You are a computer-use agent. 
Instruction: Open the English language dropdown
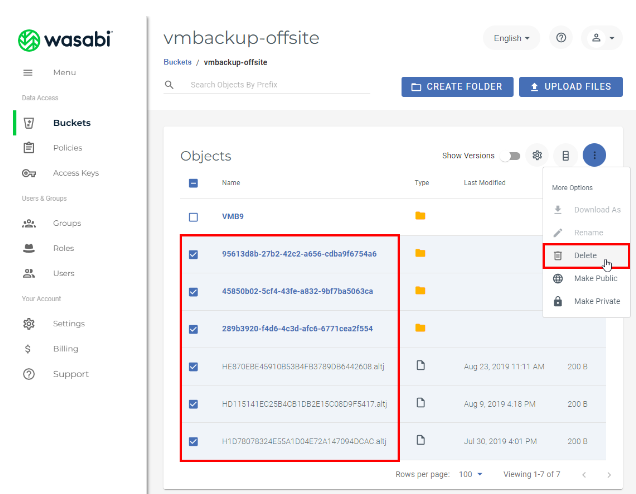(512, 38)
